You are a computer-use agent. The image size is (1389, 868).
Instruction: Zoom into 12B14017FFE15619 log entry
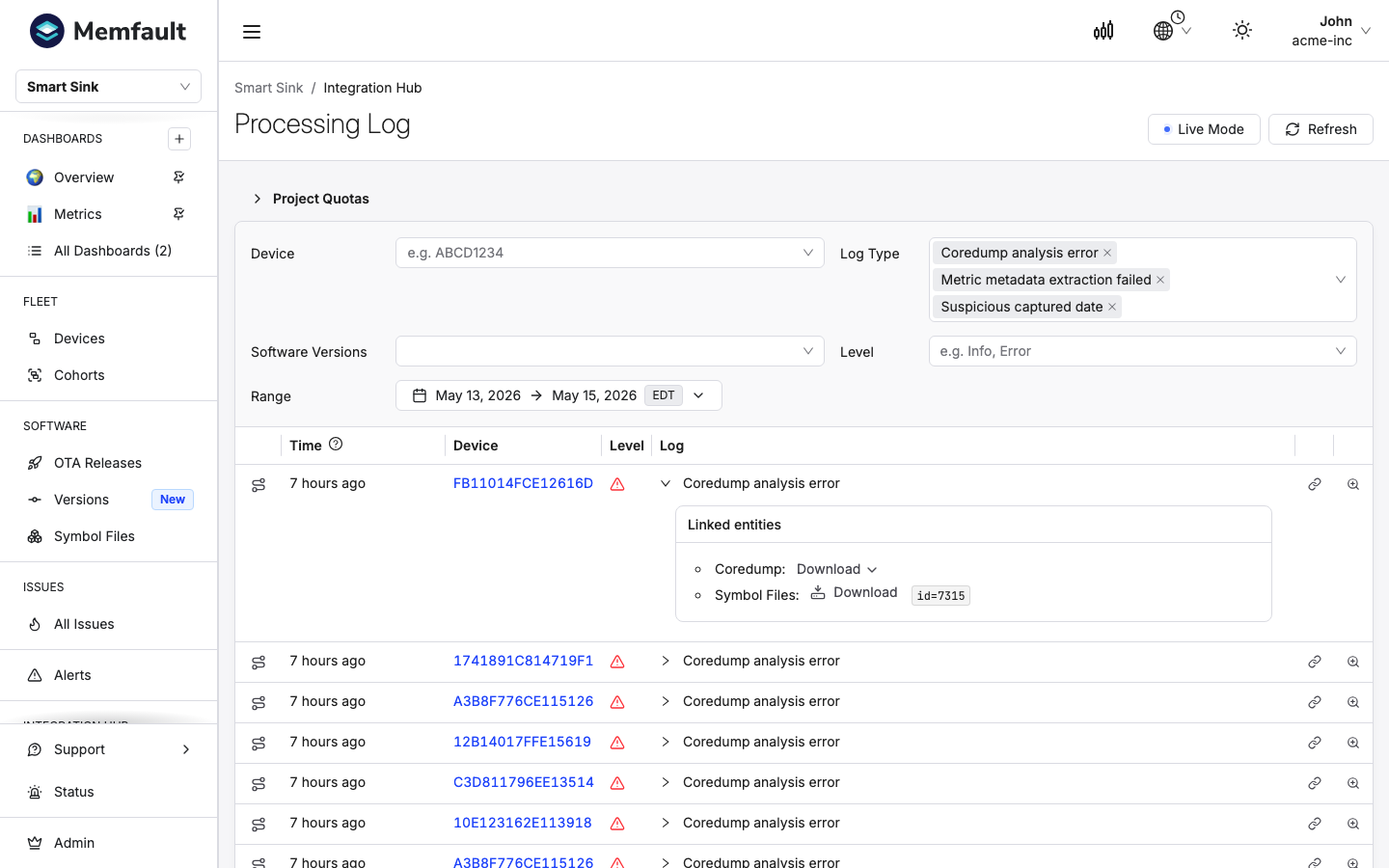coord(1353,743)
